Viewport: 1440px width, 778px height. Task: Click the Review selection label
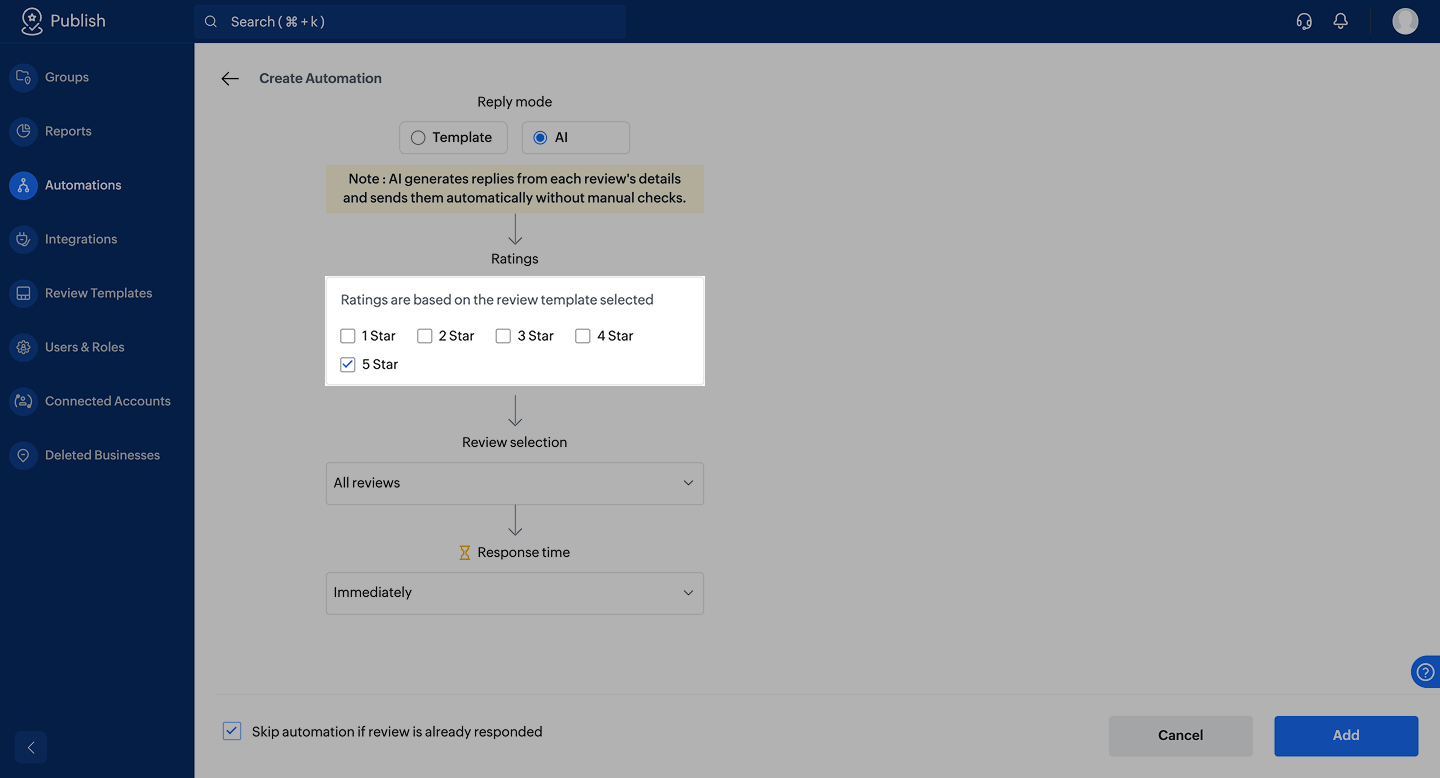tap(515, 442)
